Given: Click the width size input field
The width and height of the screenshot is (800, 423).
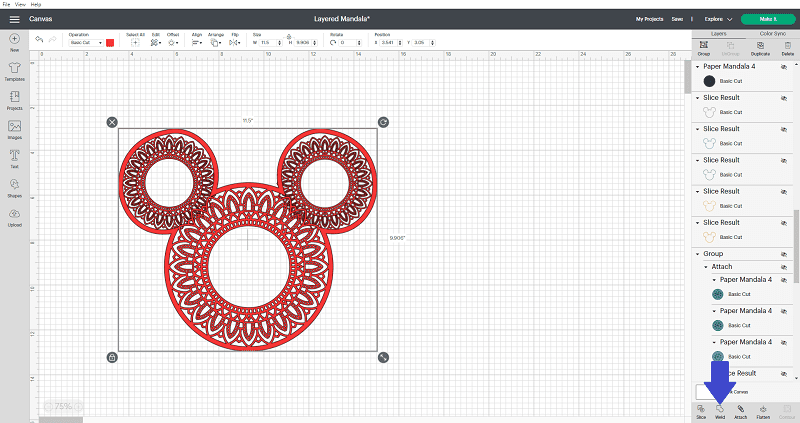Looking at the screenshot, I should coord(268,43).
